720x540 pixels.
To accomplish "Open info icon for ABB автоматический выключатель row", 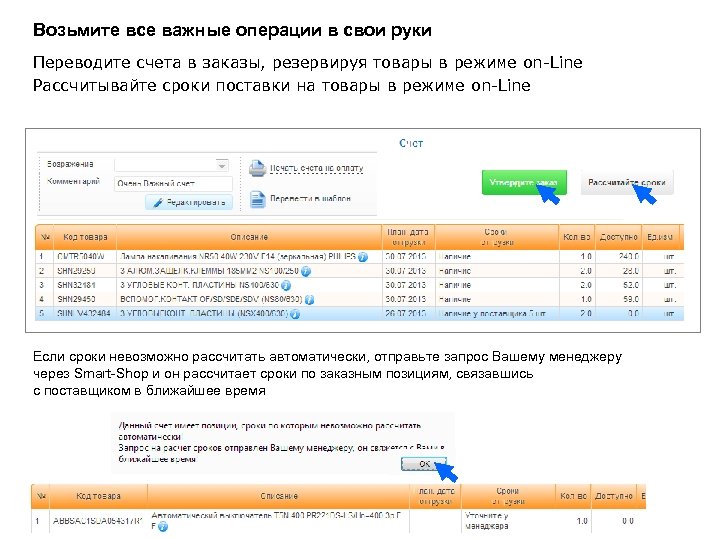I will 163,527.
